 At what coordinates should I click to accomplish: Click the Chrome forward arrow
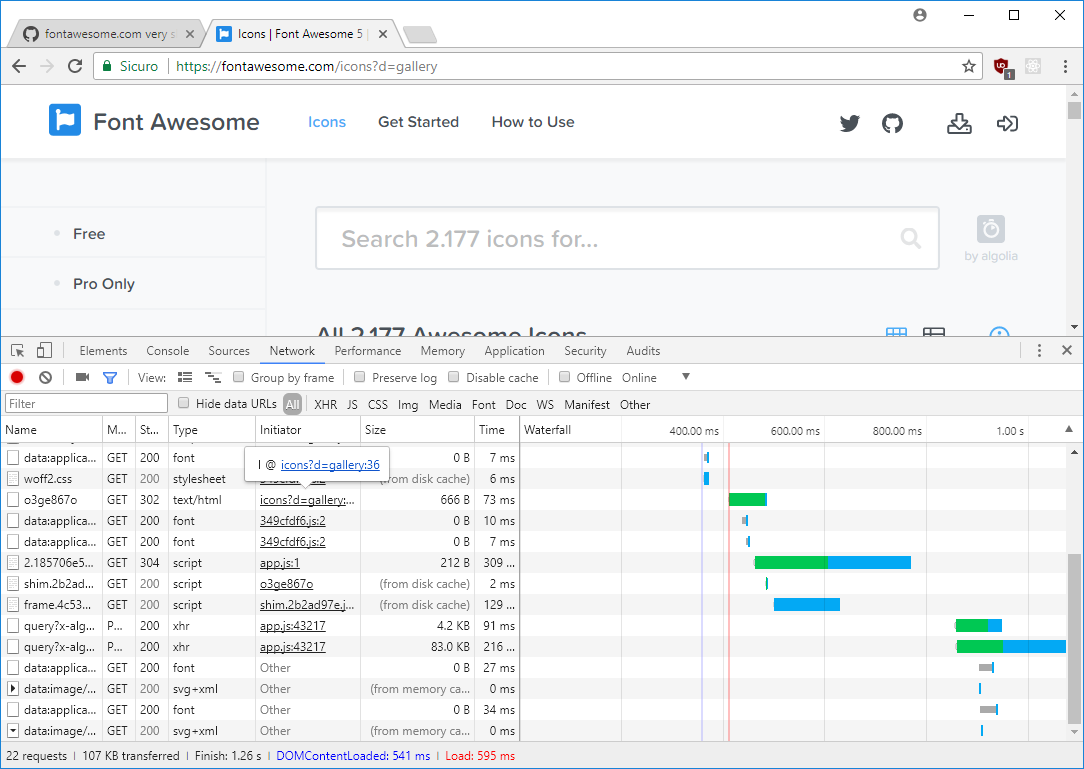pos(47,66)
